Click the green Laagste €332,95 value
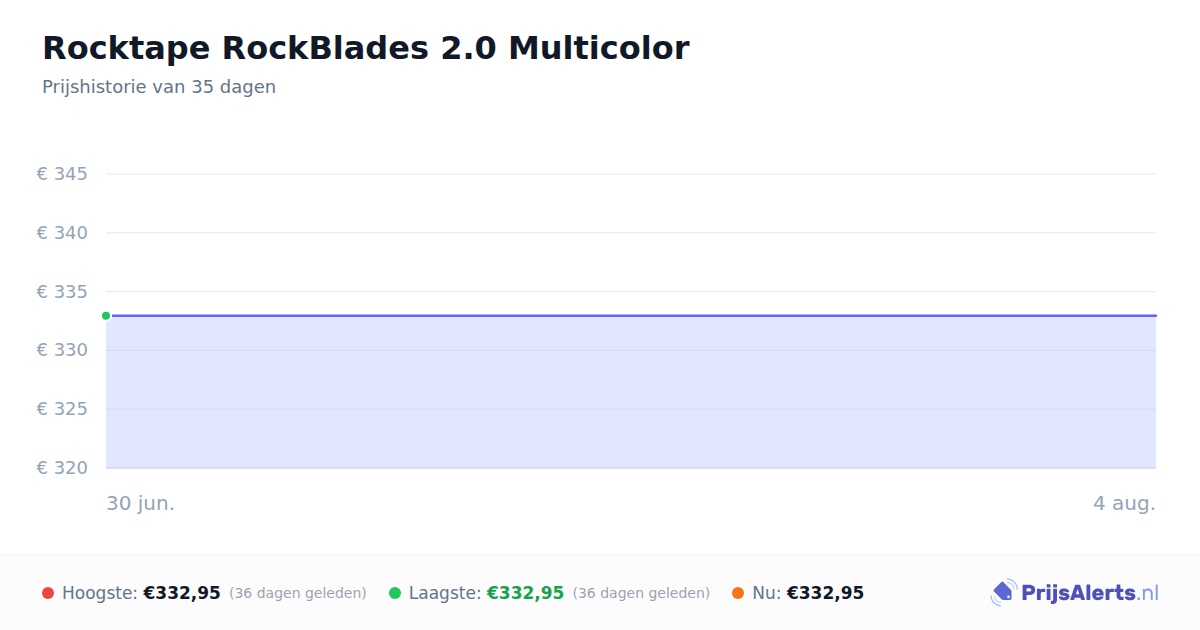This screenshot has width=1200, height=630. (x=525, y=593)
